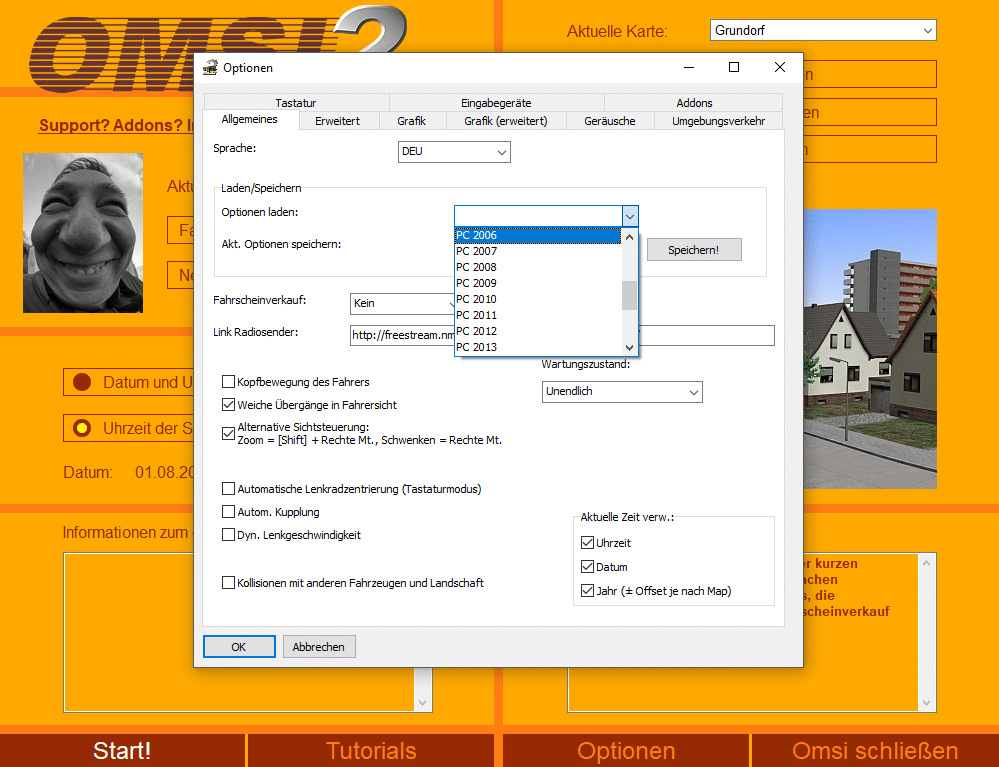
Task: Click the driver portrait photo
Action: click(x=83, y=232)
